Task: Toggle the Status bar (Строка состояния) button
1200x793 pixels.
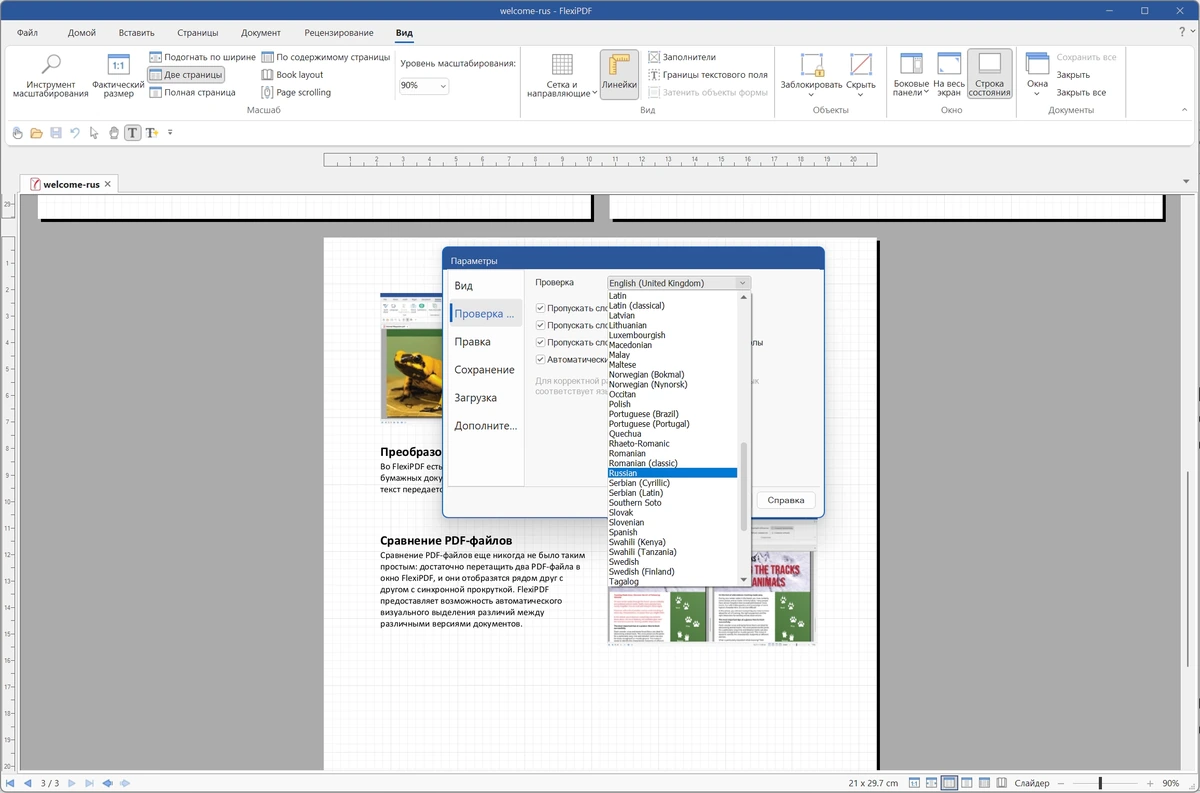Action: click(989, 76)
